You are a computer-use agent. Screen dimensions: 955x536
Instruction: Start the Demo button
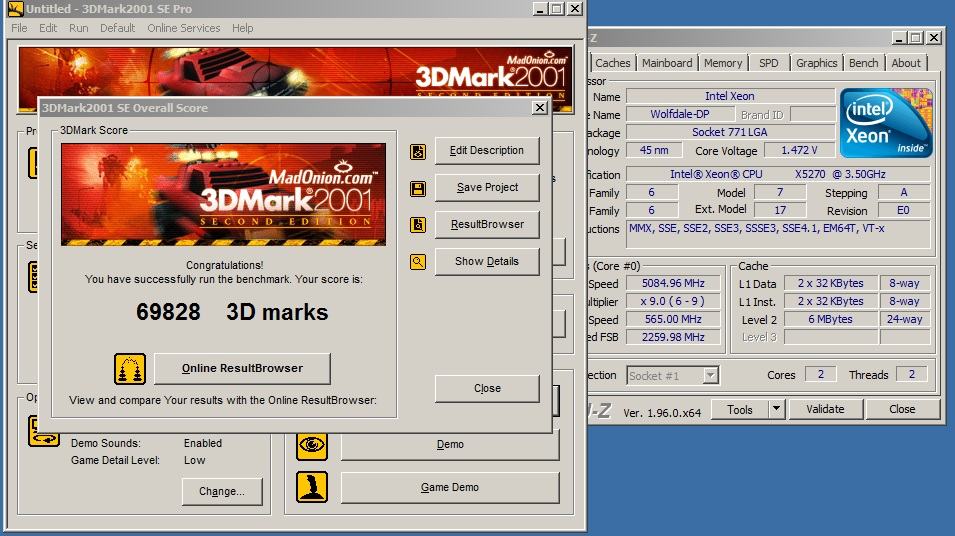(450, 445)
